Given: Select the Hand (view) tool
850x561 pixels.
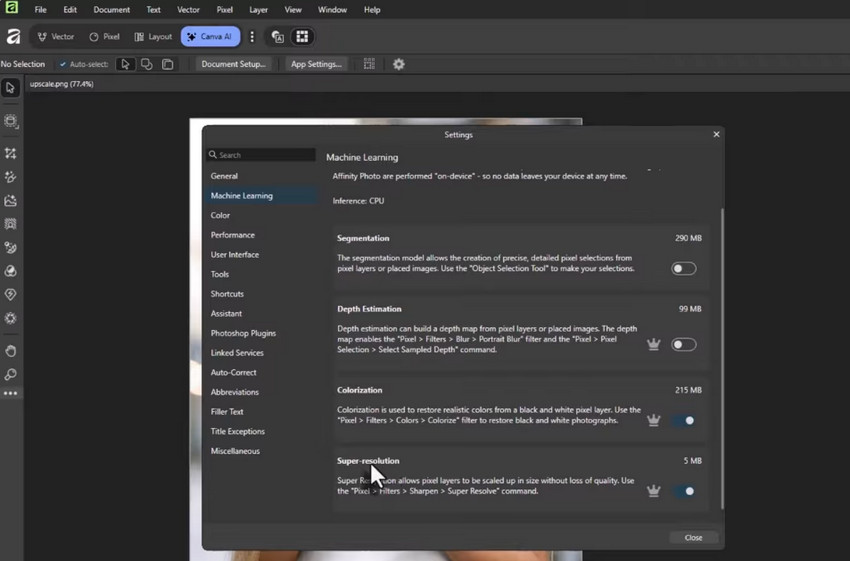Looking at the screenshot, I should 10,351.
